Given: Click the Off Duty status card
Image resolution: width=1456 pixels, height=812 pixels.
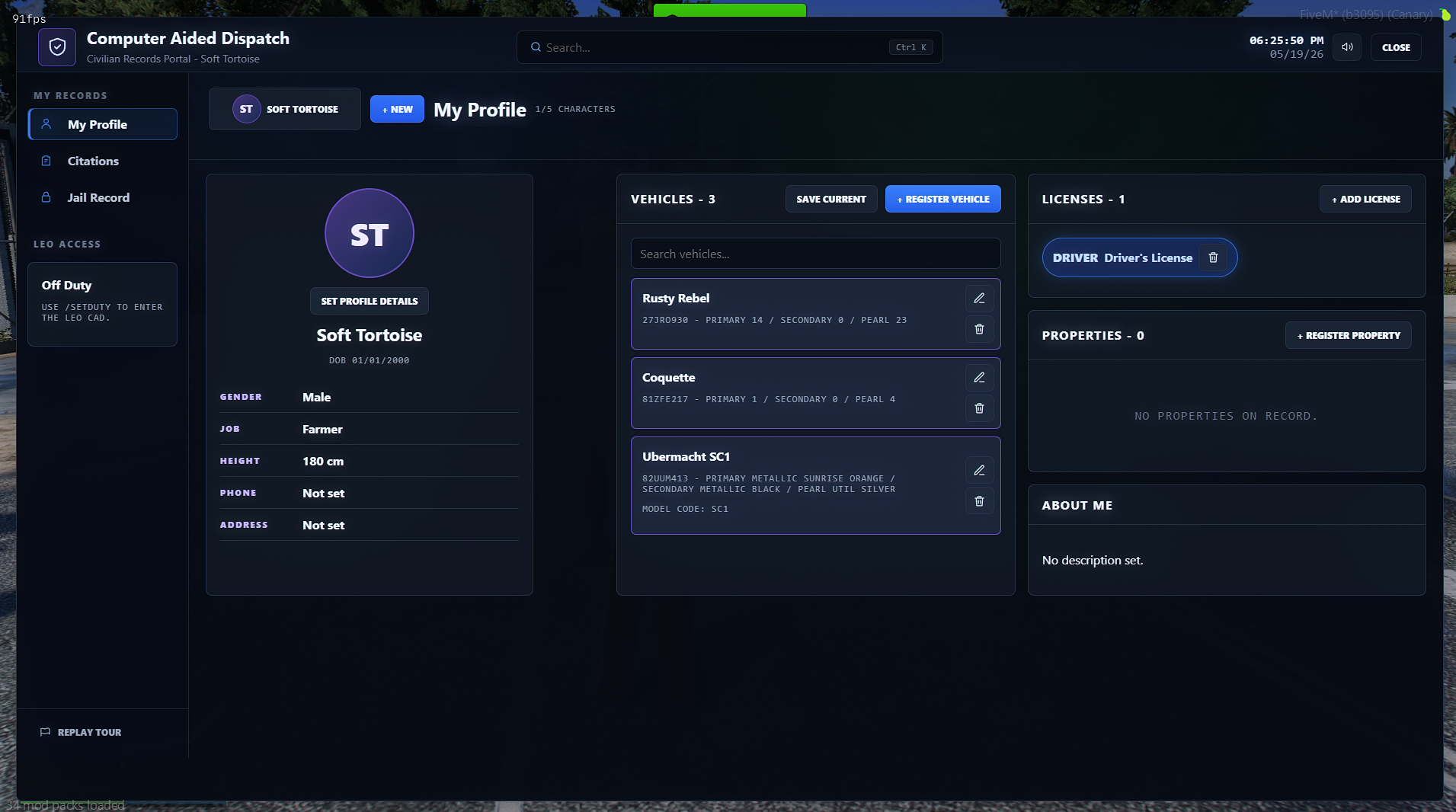Looking at the screenshot, I should click(103, 304).
